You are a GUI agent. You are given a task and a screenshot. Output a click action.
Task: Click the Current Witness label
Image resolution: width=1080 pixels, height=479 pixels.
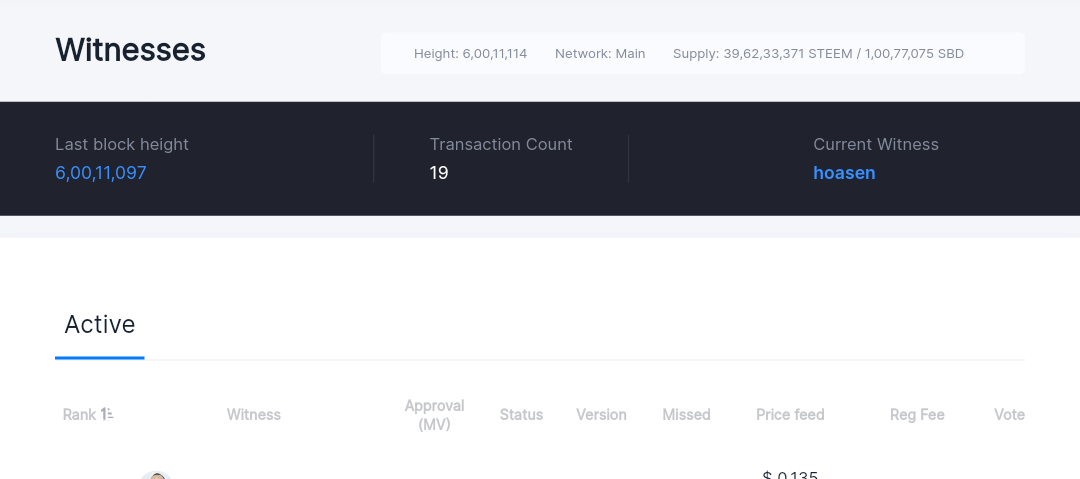click(x=875, y=145)
